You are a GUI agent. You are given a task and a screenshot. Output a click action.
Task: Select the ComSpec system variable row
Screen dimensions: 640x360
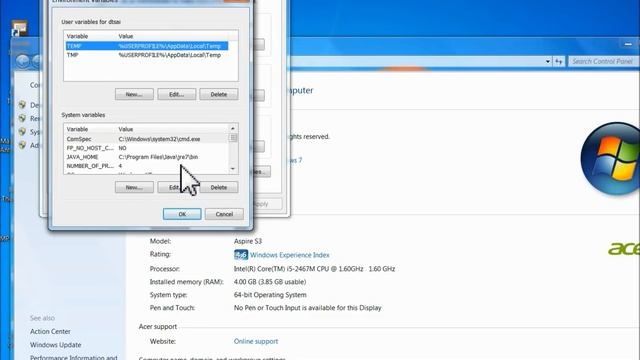(147, 139)
